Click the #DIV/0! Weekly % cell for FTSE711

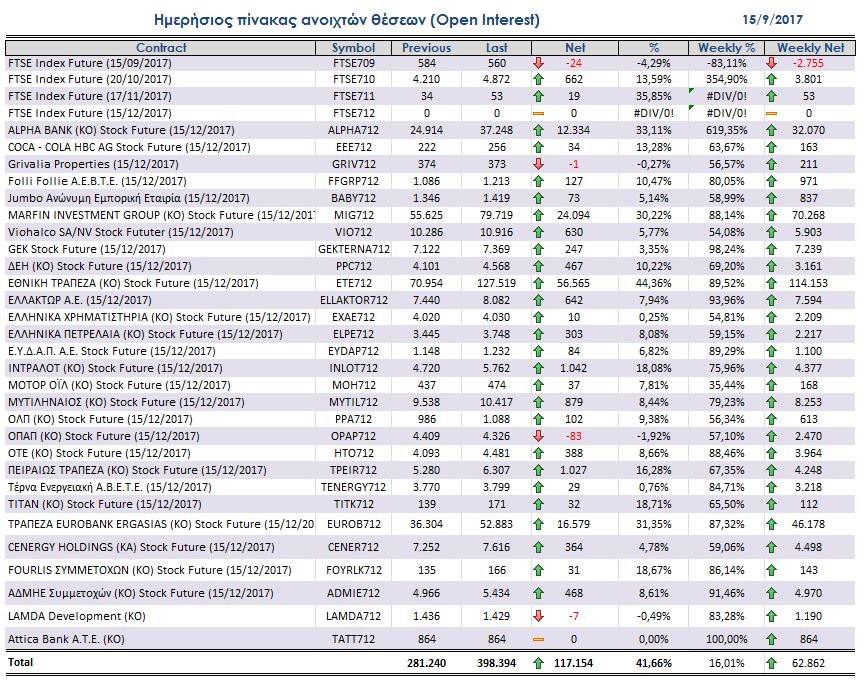[726, 97]
